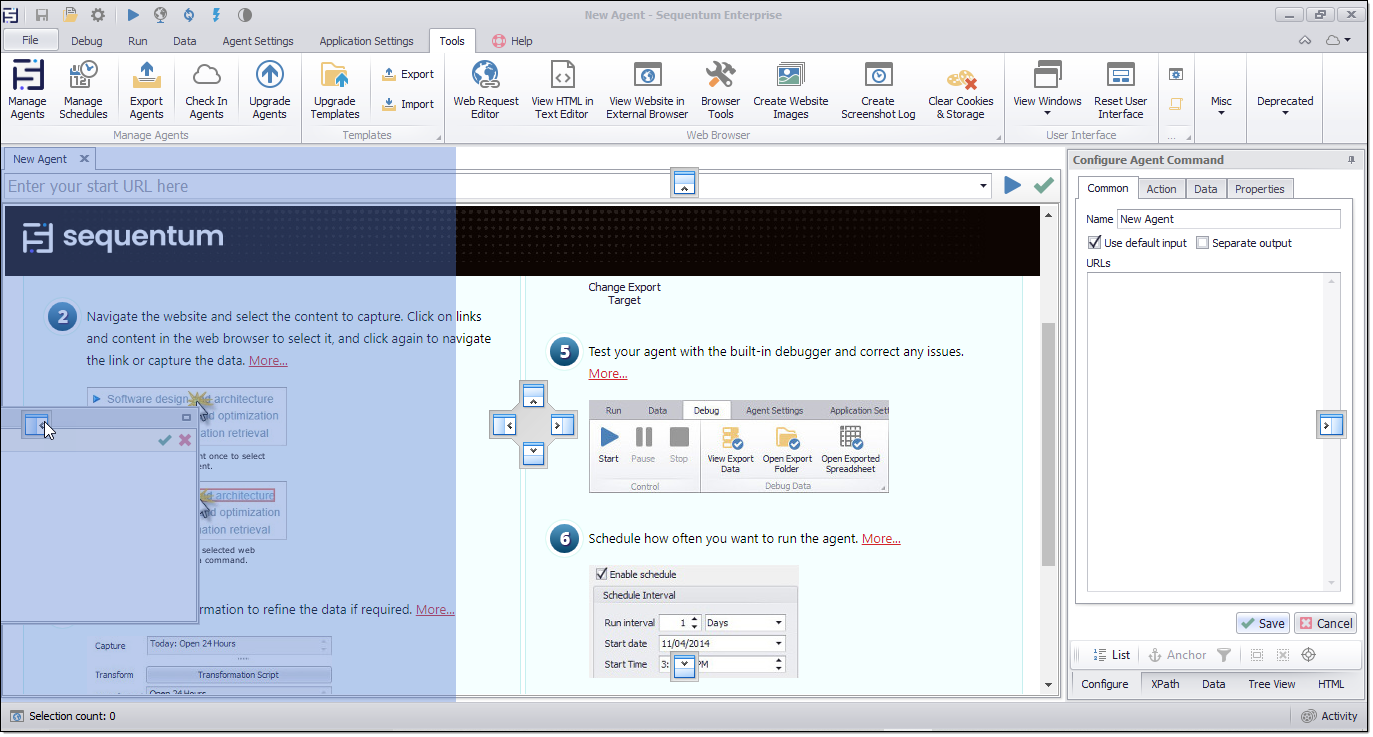Click the Save button

click(1262, 623)
